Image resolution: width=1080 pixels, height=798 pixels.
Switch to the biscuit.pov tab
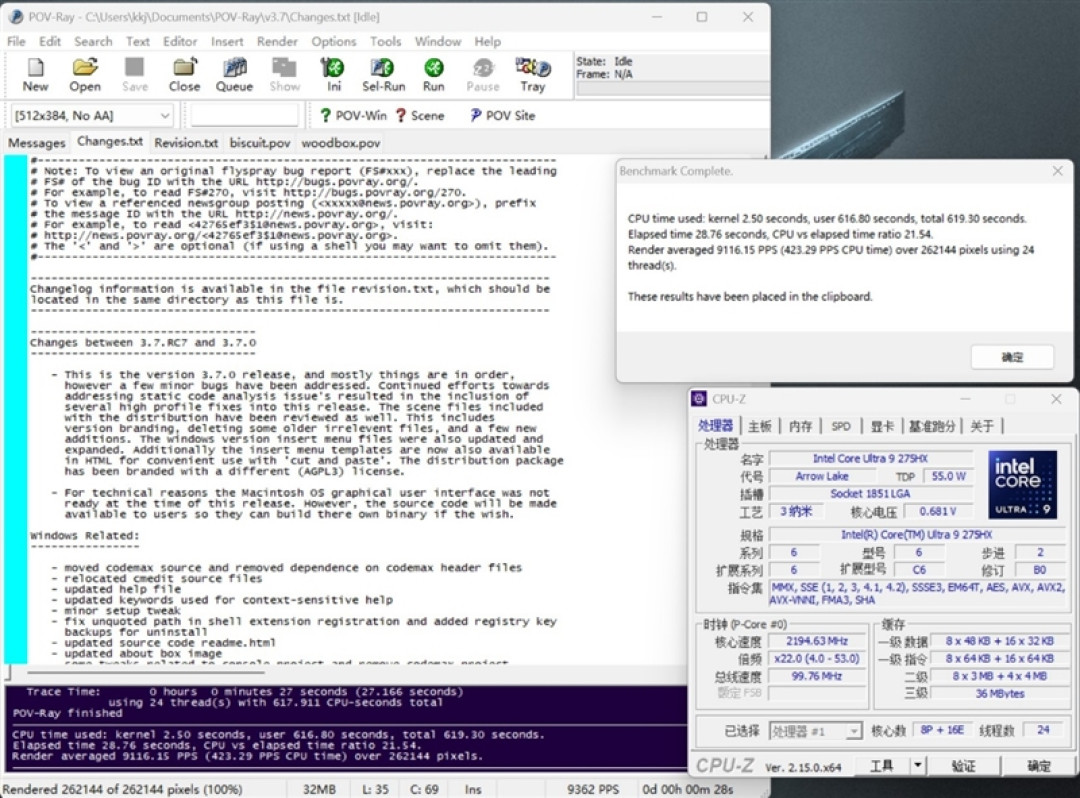pyautogui.click(x=260, y=143)
